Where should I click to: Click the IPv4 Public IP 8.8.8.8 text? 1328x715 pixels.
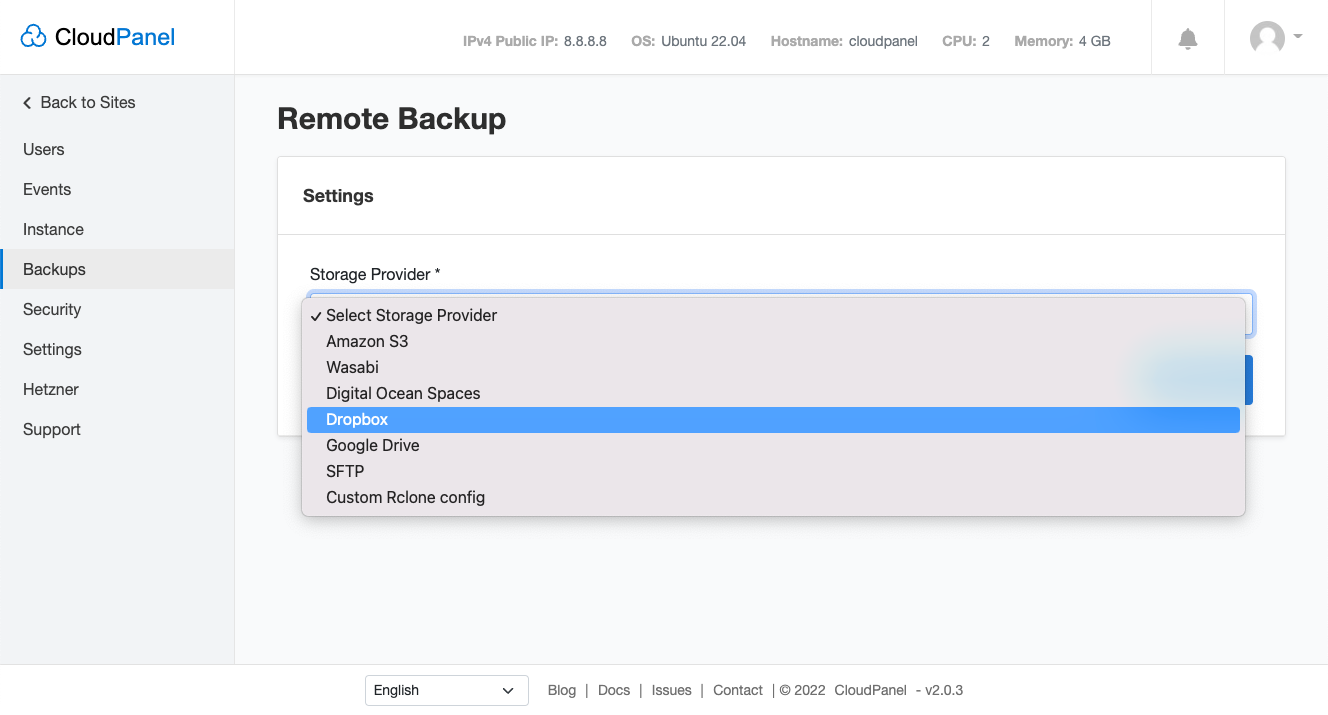coord(535,41)
